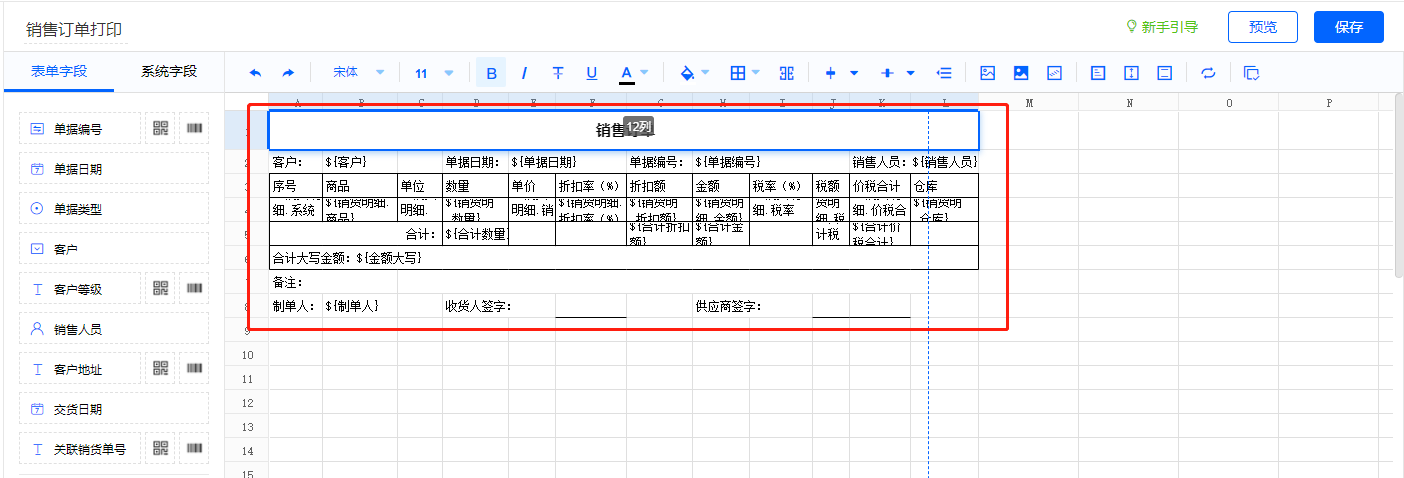
Task: Switch to the 表单字段 tab
Action: [59, 72]
